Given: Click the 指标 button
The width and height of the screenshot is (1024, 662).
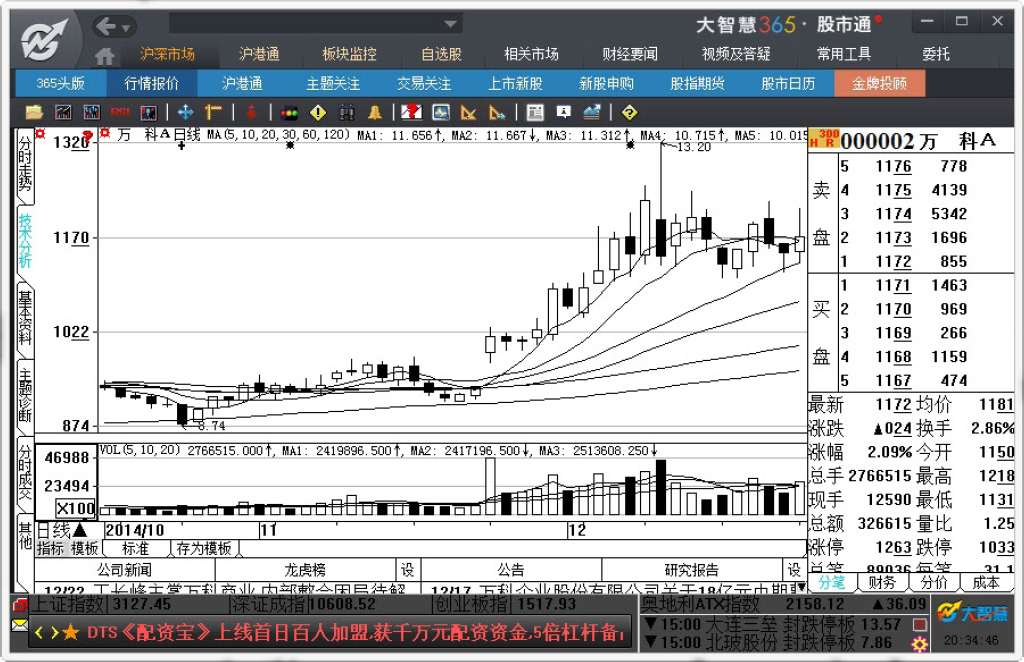Looking at the screenshot, I should point(51,548).
